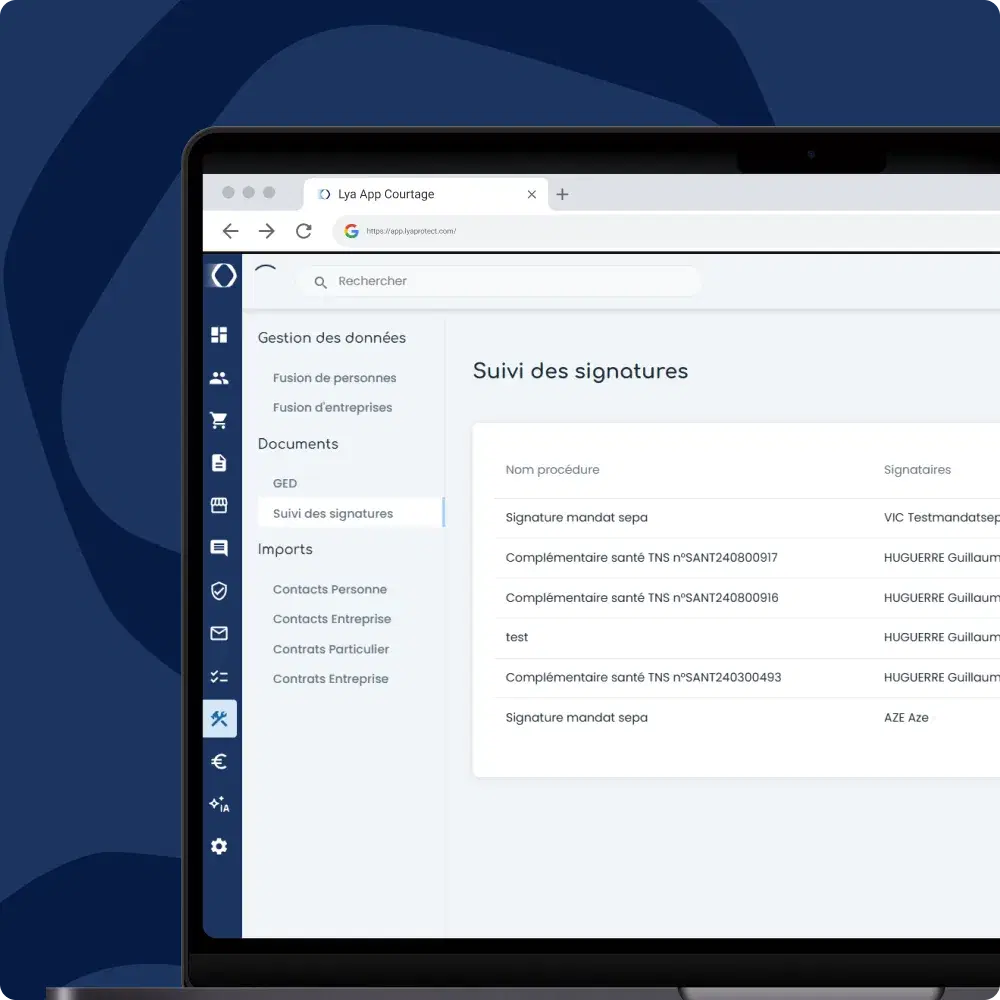Click the Imports section heading
Viewport: 1000px width, 1000px height.
coord(285,550)
